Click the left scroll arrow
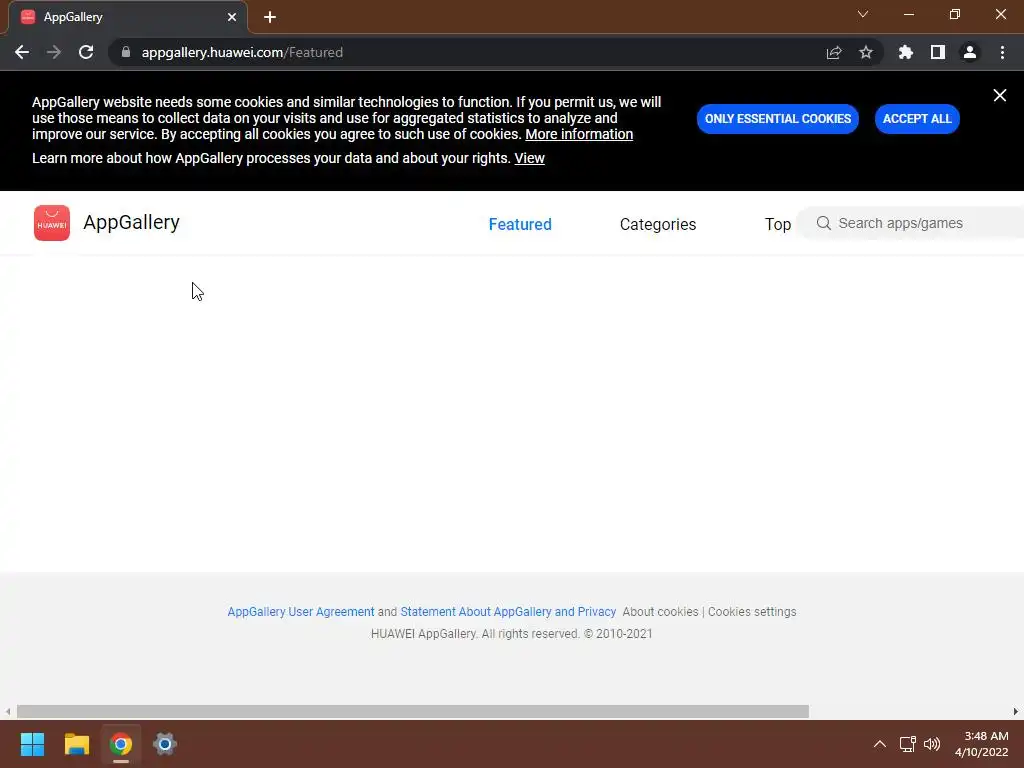The image size is (1024, 768). click(x=8, y=711)
